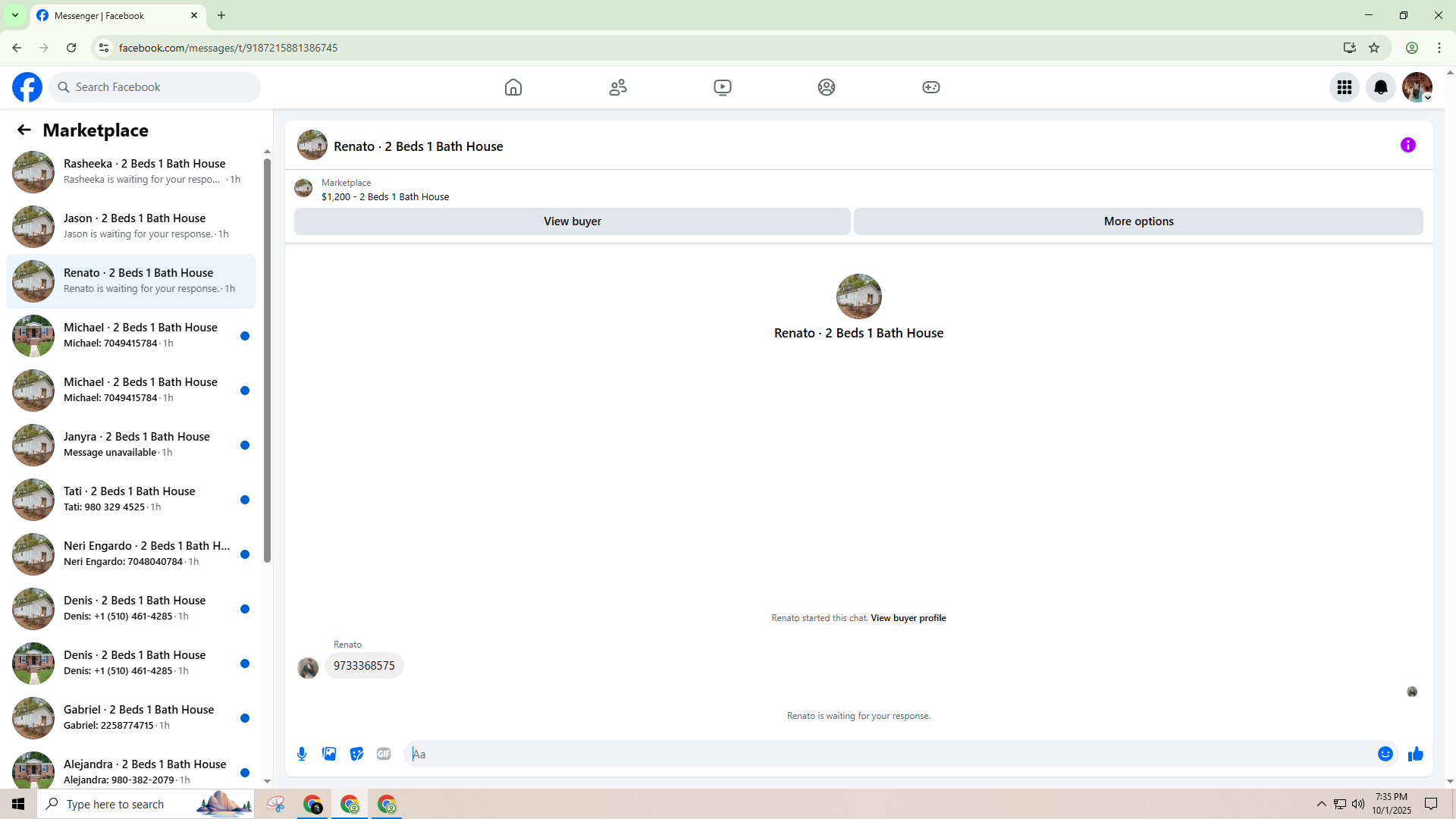Open the volume control in system tray

pos(1358,804)
